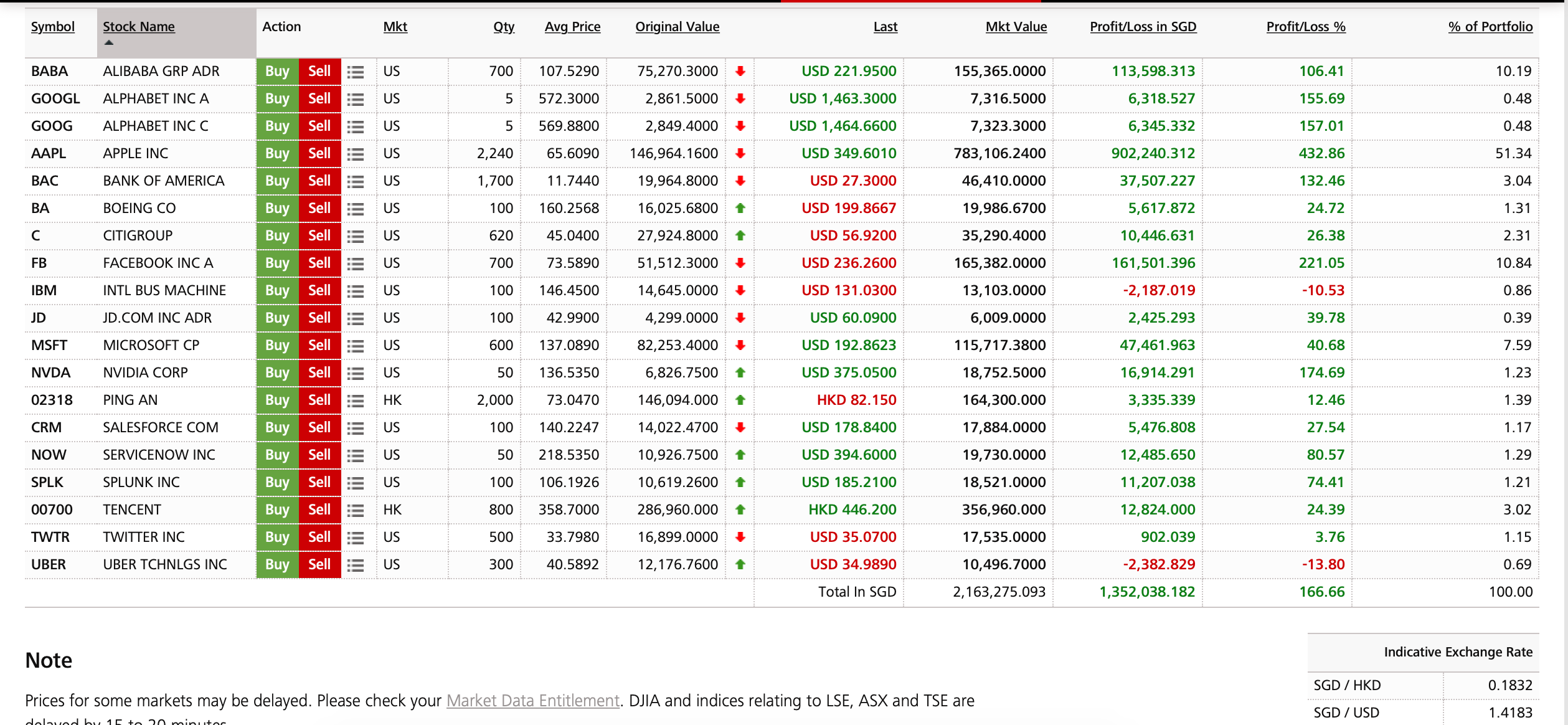This screenshot has height=725, width=1568.
Task: Sort by % of Portfolio header
Action: (x=1490, y=27)
